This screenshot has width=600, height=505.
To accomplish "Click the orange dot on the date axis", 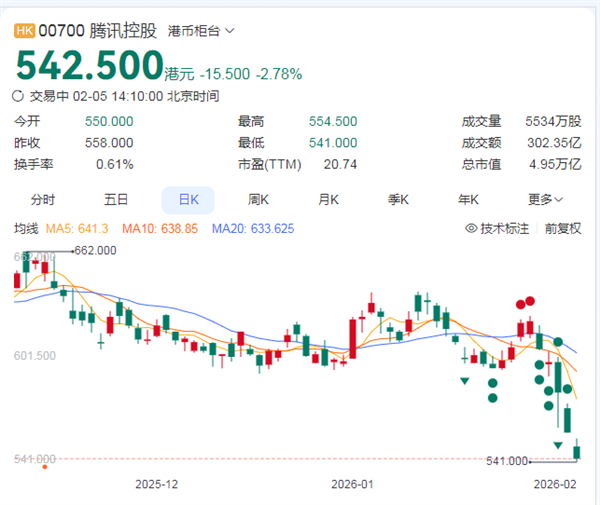I will 44,466.
